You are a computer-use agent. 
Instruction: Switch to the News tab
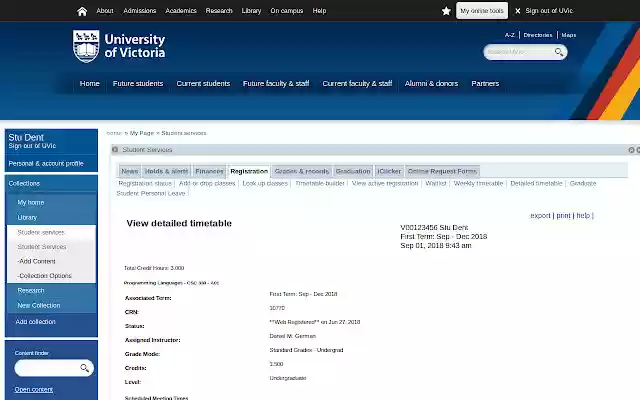pyautogui.click(x=129, y=171)
